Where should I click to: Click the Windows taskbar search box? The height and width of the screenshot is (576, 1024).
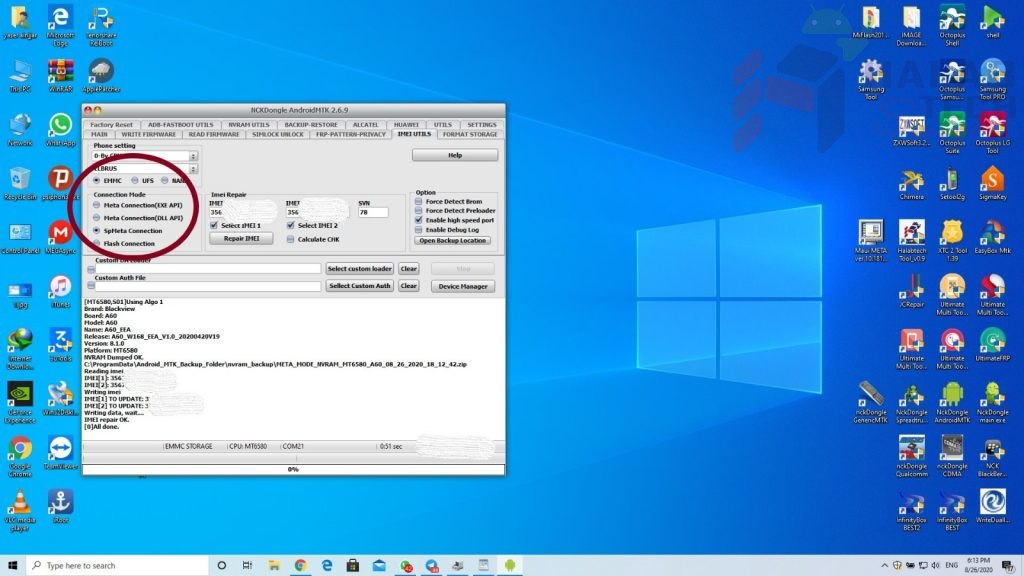(x=117, y=566)
